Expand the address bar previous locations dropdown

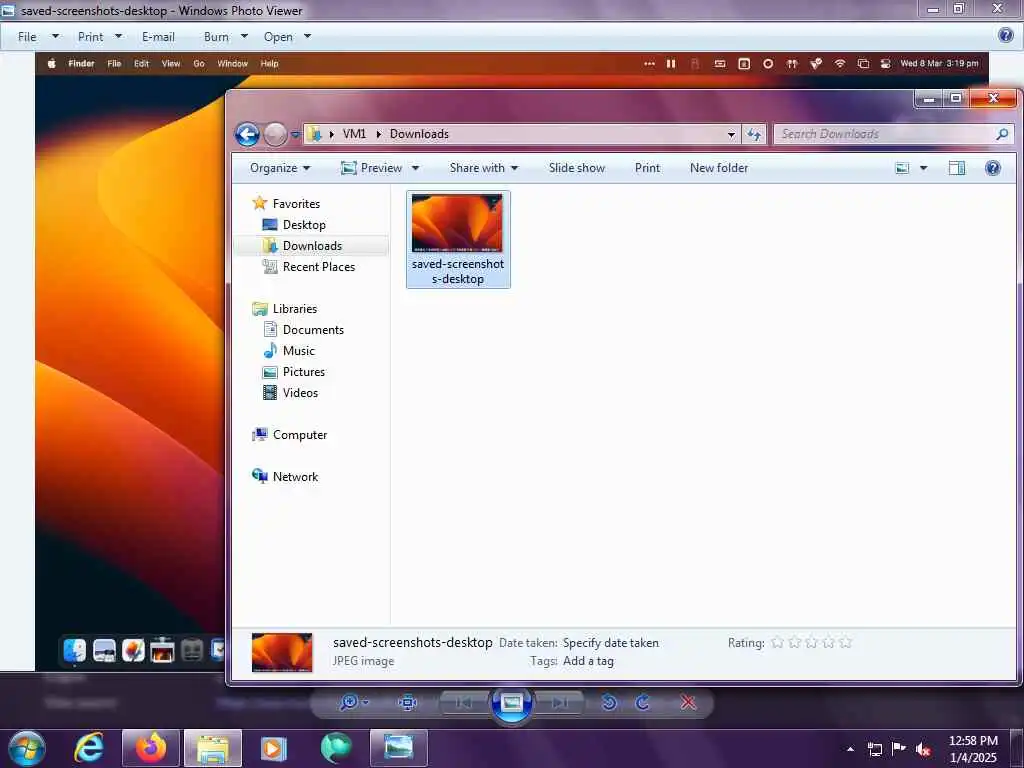click(731, 135)
